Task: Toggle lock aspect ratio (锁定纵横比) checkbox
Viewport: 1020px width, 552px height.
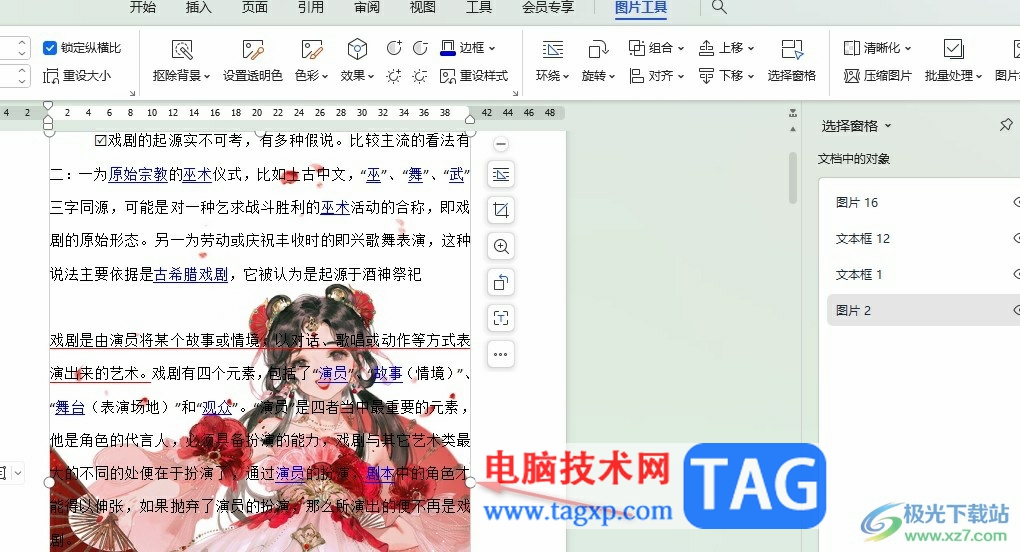Action: (49, 48)
